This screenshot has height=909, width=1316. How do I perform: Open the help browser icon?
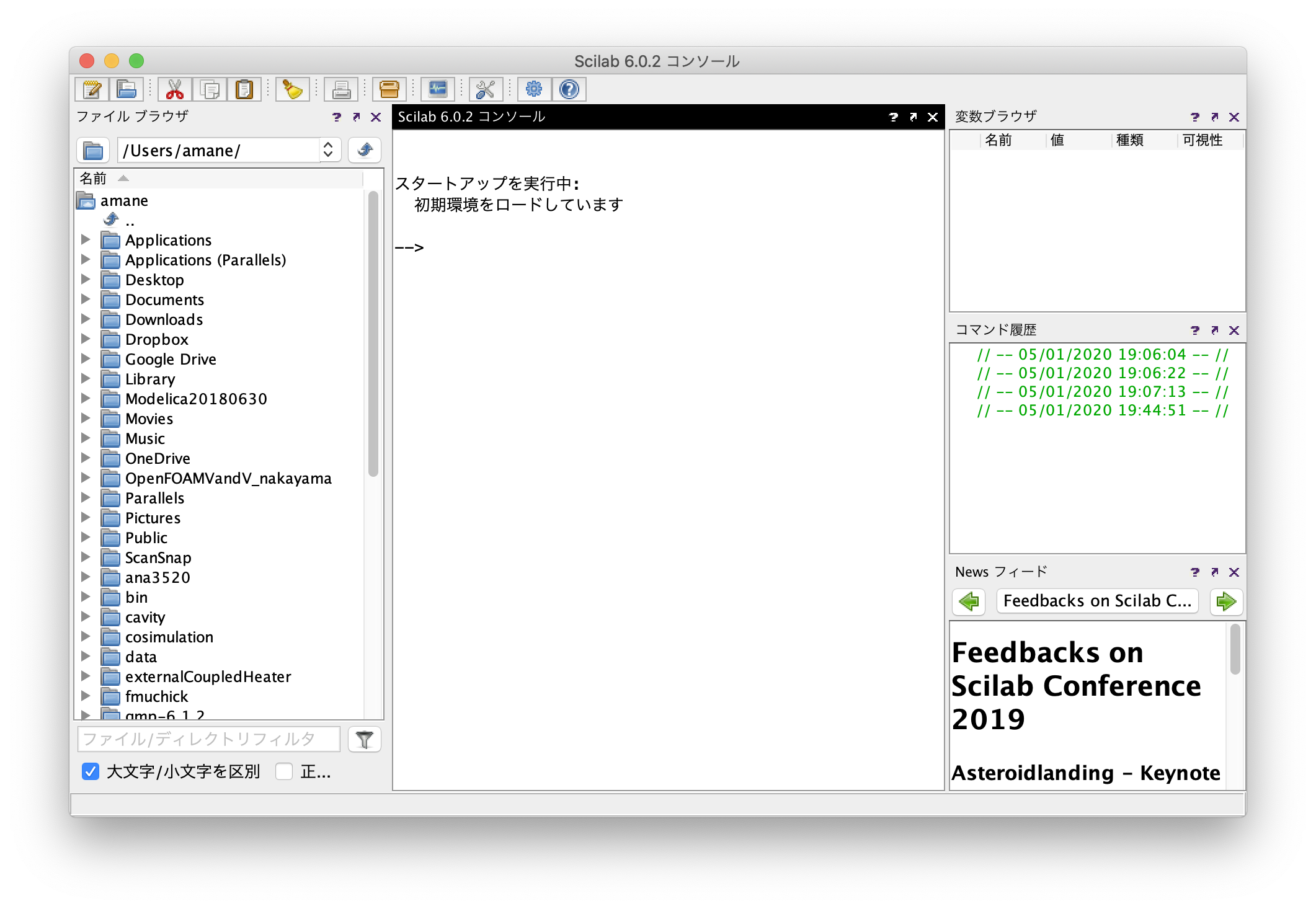(x=569, y=89)
